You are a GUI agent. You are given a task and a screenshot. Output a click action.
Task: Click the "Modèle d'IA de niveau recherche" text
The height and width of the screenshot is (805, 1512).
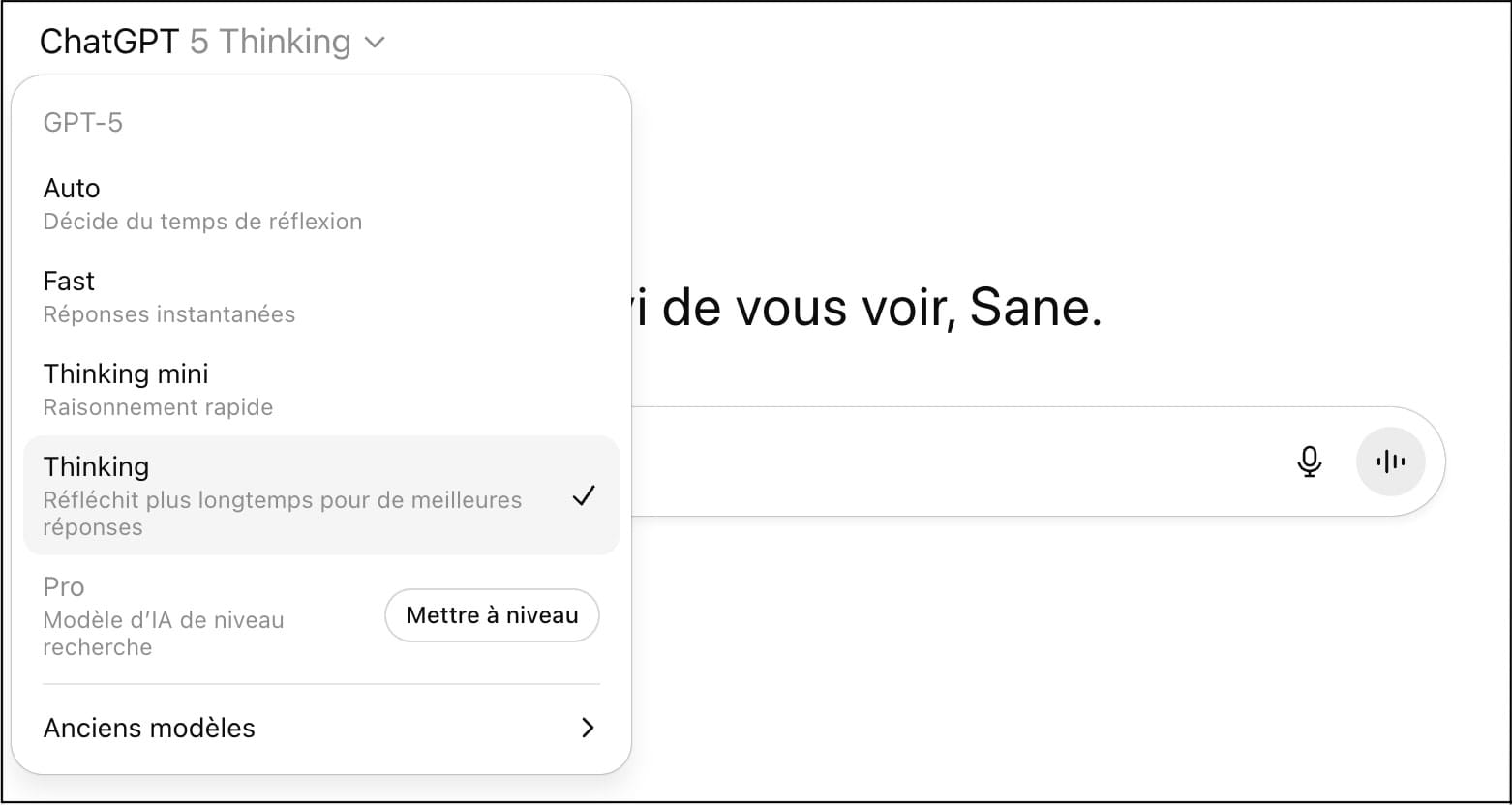(164, 634)
